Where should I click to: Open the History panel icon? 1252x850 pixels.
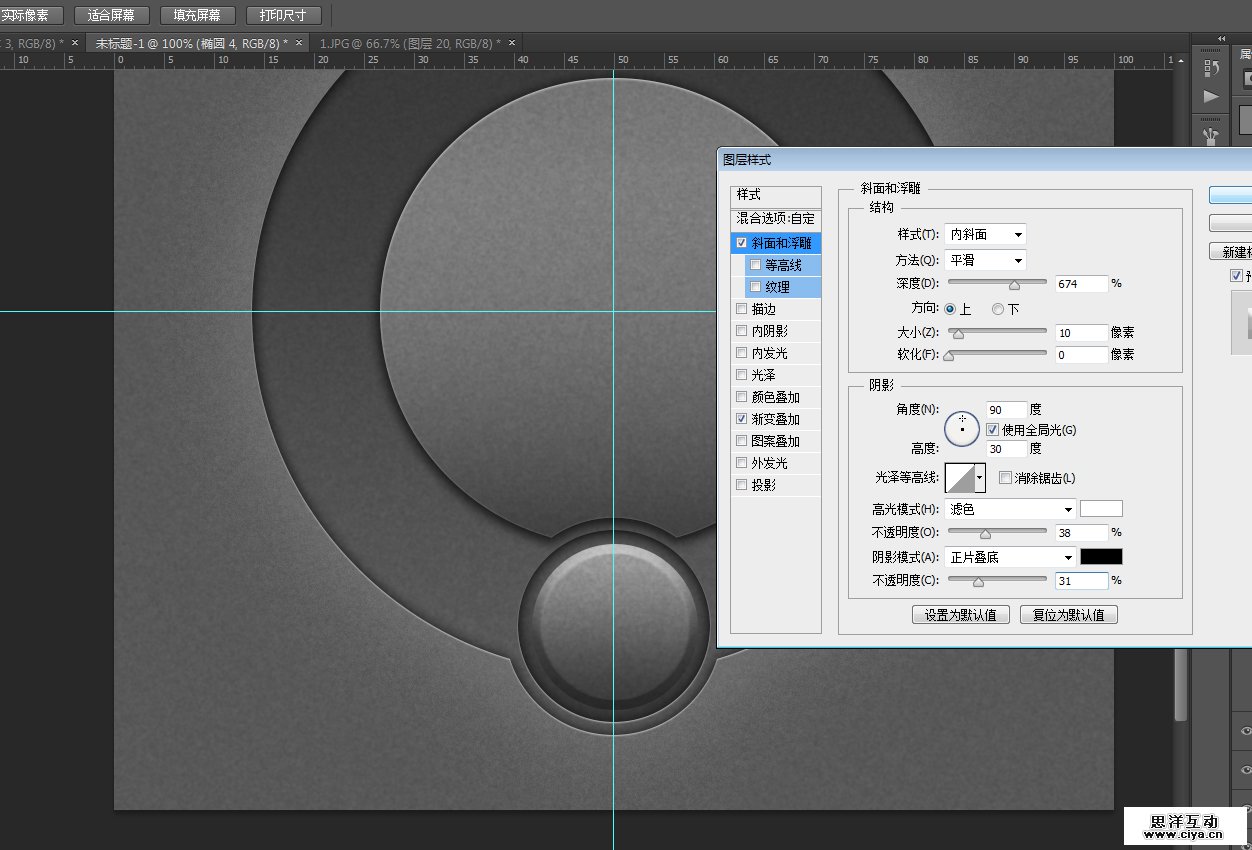[x=1211, y=68]
